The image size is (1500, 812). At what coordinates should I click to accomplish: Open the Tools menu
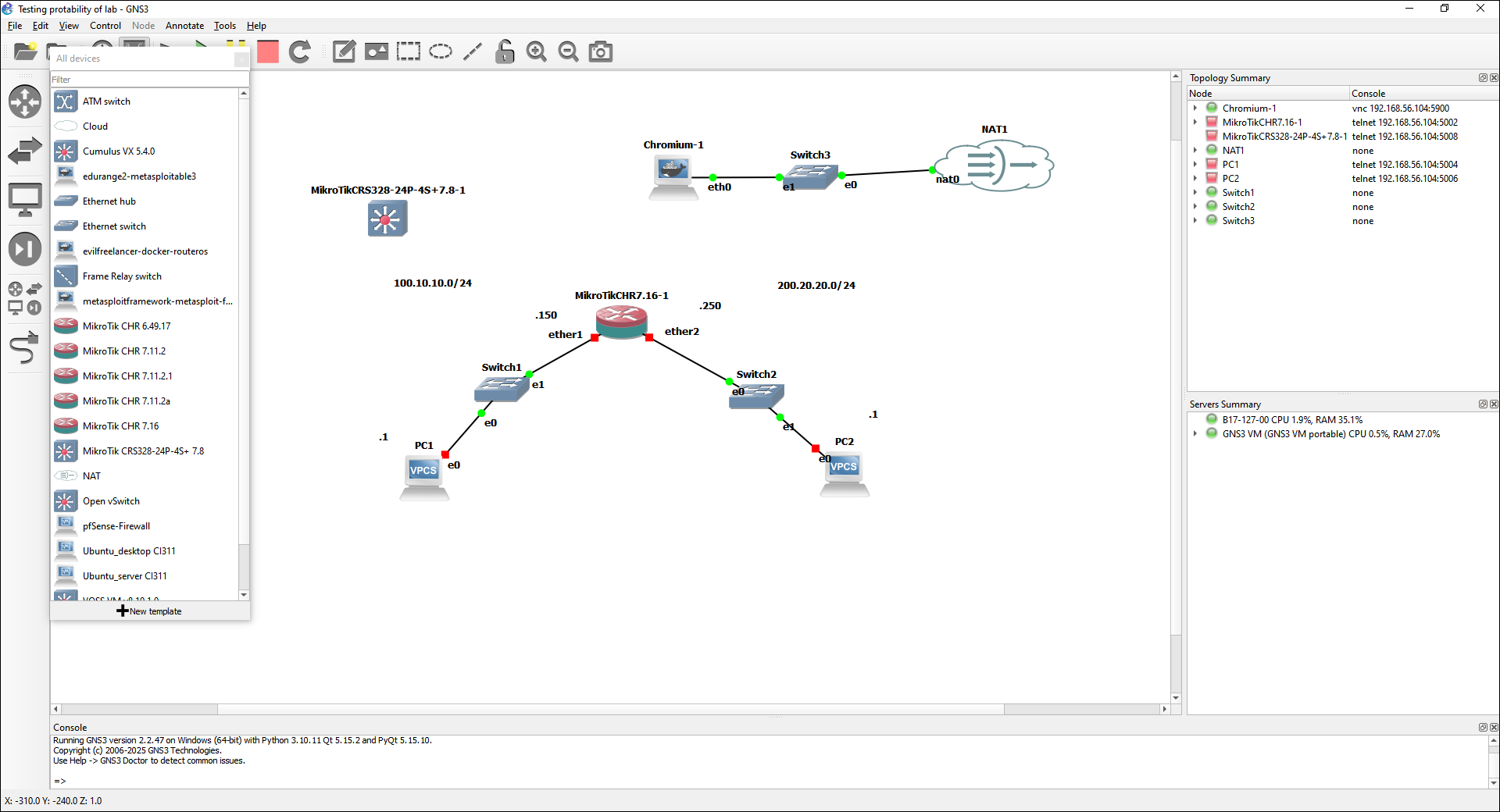coord(225,26)
